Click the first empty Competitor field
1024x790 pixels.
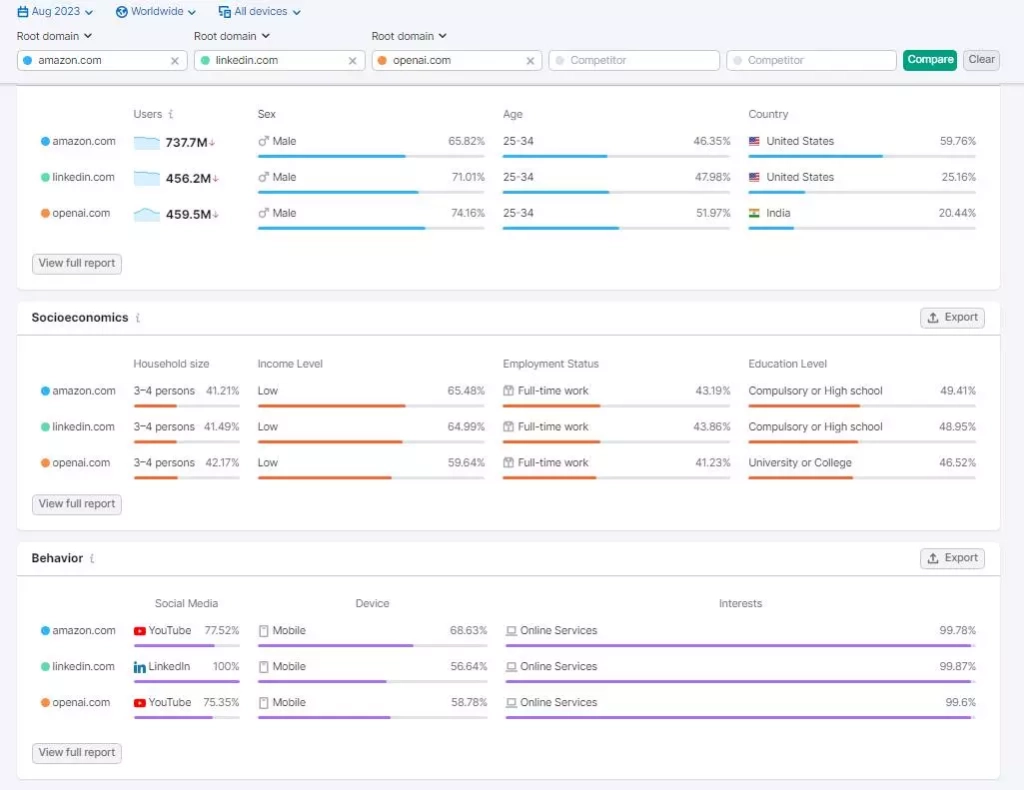coord(634,60)
